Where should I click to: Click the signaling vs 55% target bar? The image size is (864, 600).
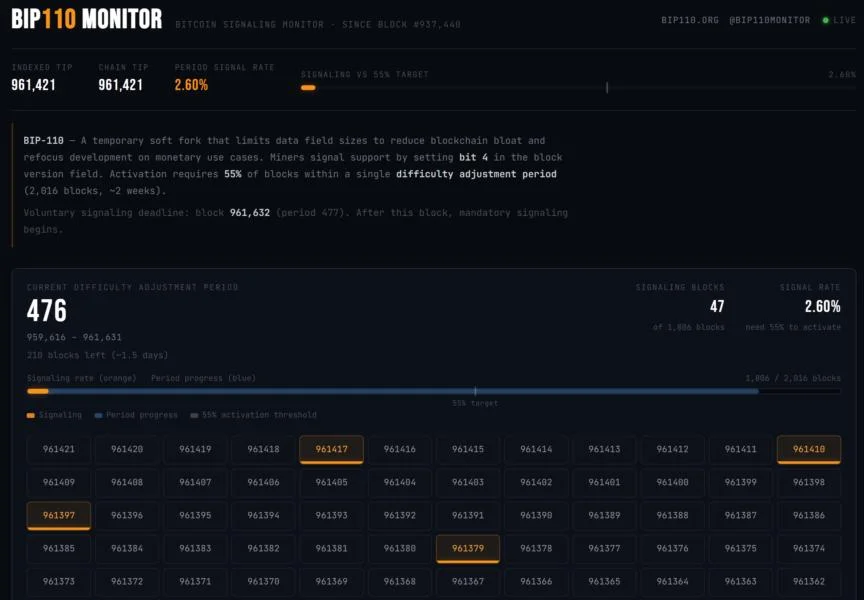click(578, 88)
